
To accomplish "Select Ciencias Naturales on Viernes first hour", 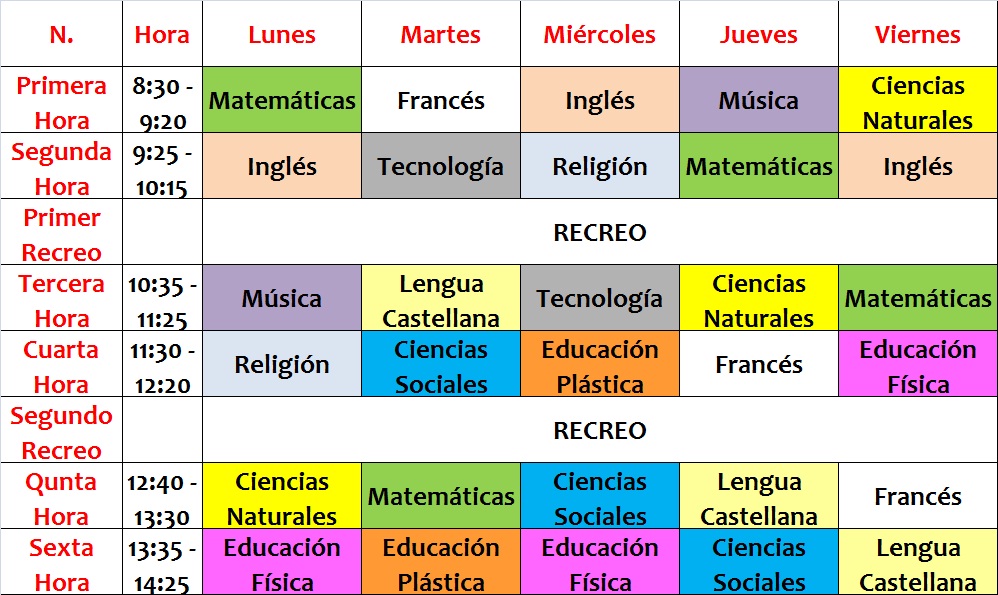I will 918,100.
